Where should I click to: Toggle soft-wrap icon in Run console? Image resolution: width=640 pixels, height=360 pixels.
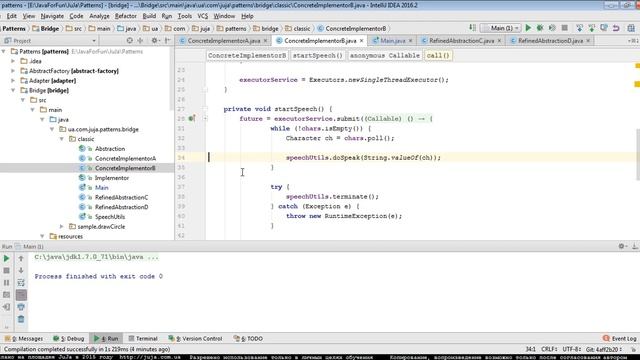click(x=21, y=282)
